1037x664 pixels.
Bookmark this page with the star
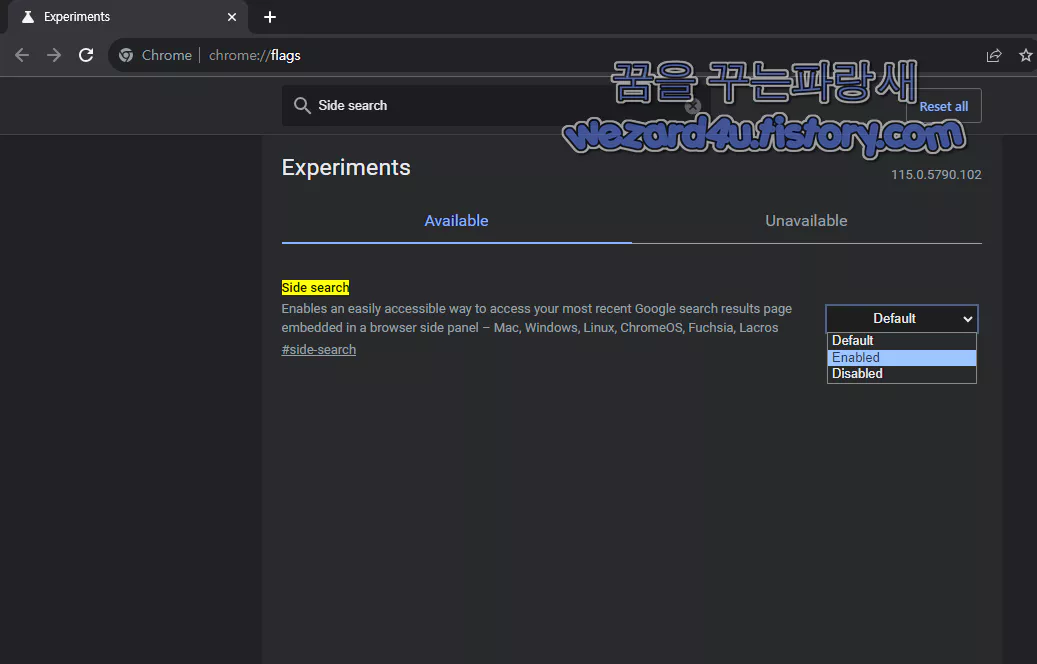(1026, 56)
